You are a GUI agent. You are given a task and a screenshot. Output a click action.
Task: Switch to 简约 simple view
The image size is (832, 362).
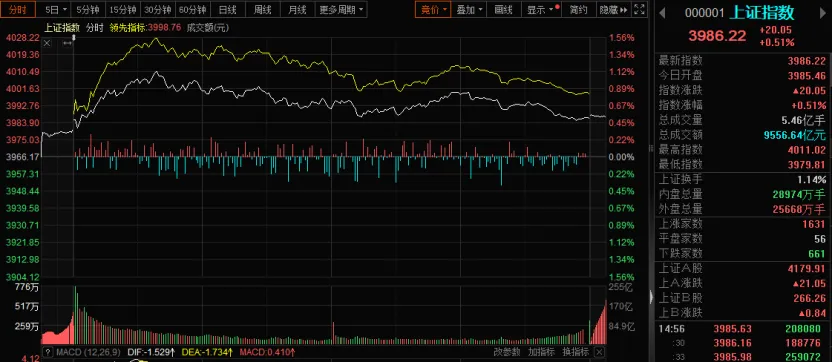pos(578,9)
